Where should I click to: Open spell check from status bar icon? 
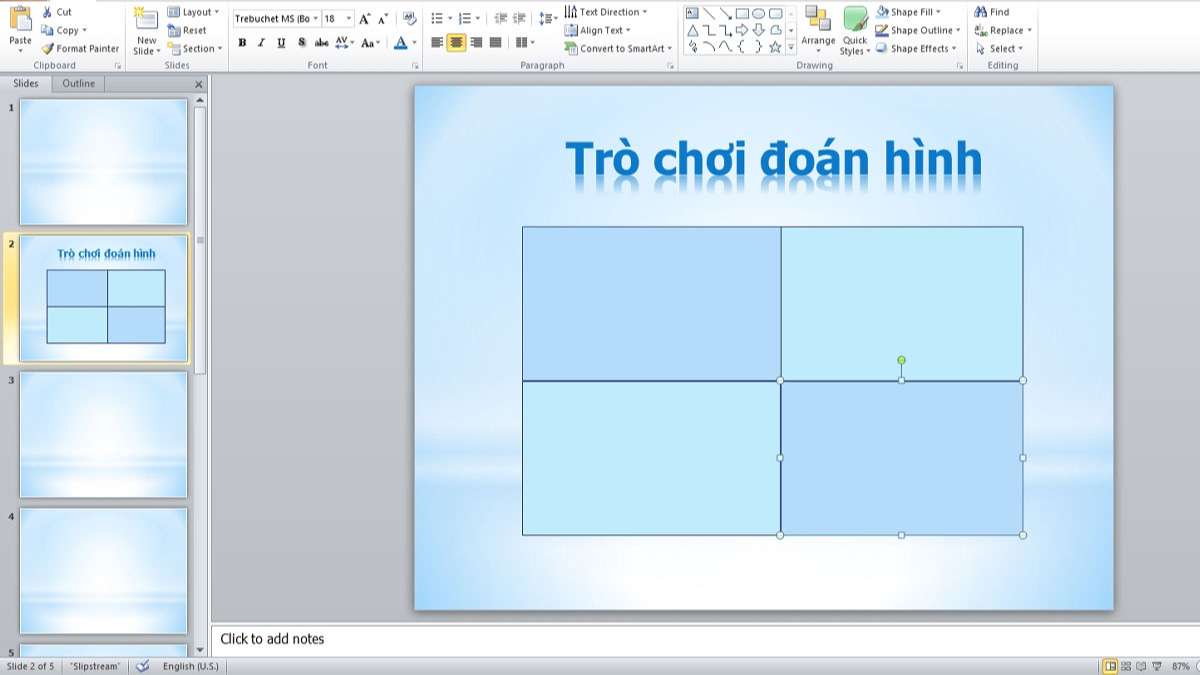(x=142, y=666)
